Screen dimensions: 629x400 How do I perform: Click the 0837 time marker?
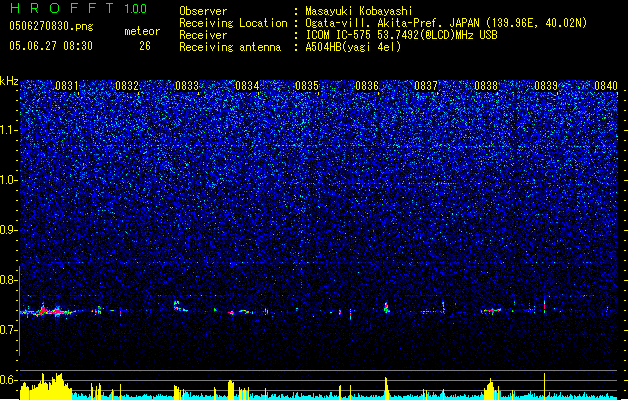(x=426, y=86)
